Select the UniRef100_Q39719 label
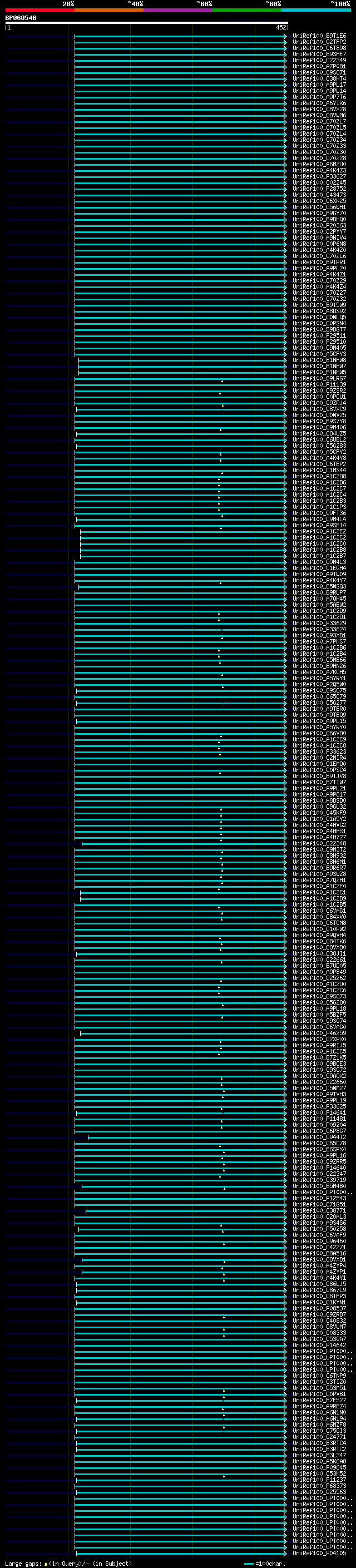Image resolution: width=356 pixels, height=1568 pixels. (x=319, y=1180)
